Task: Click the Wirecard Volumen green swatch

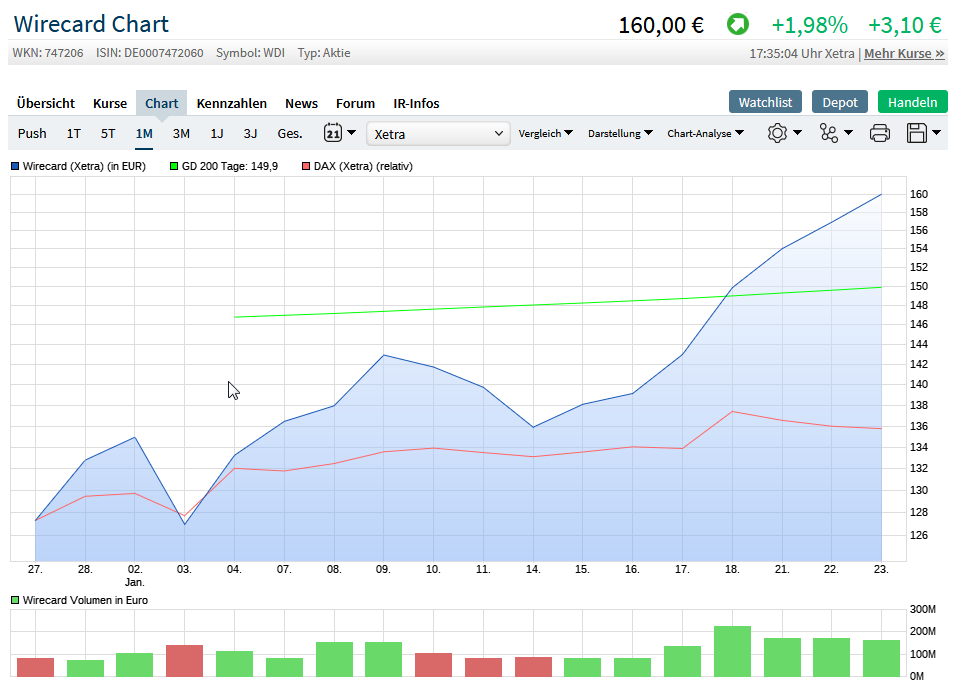Action: click(14, 600)
